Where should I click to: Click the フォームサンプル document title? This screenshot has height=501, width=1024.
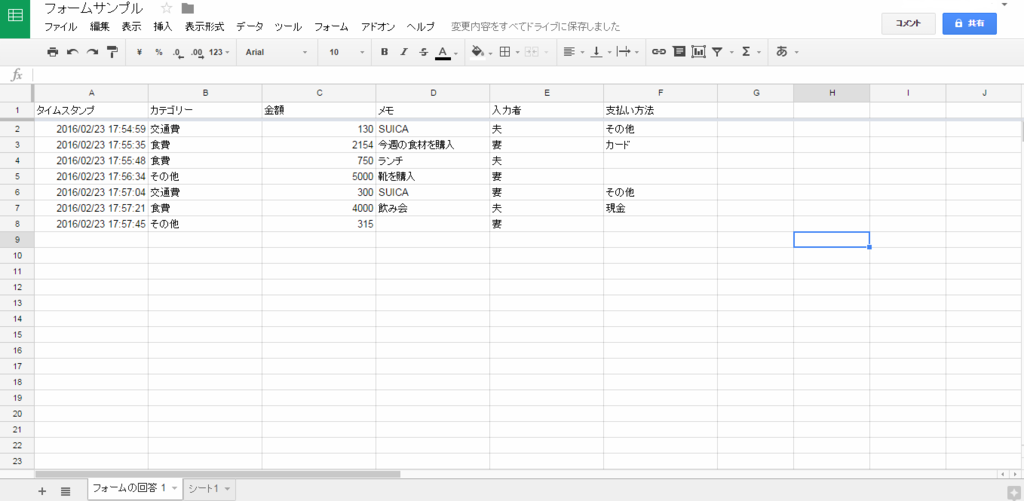(x=93, y=9)
